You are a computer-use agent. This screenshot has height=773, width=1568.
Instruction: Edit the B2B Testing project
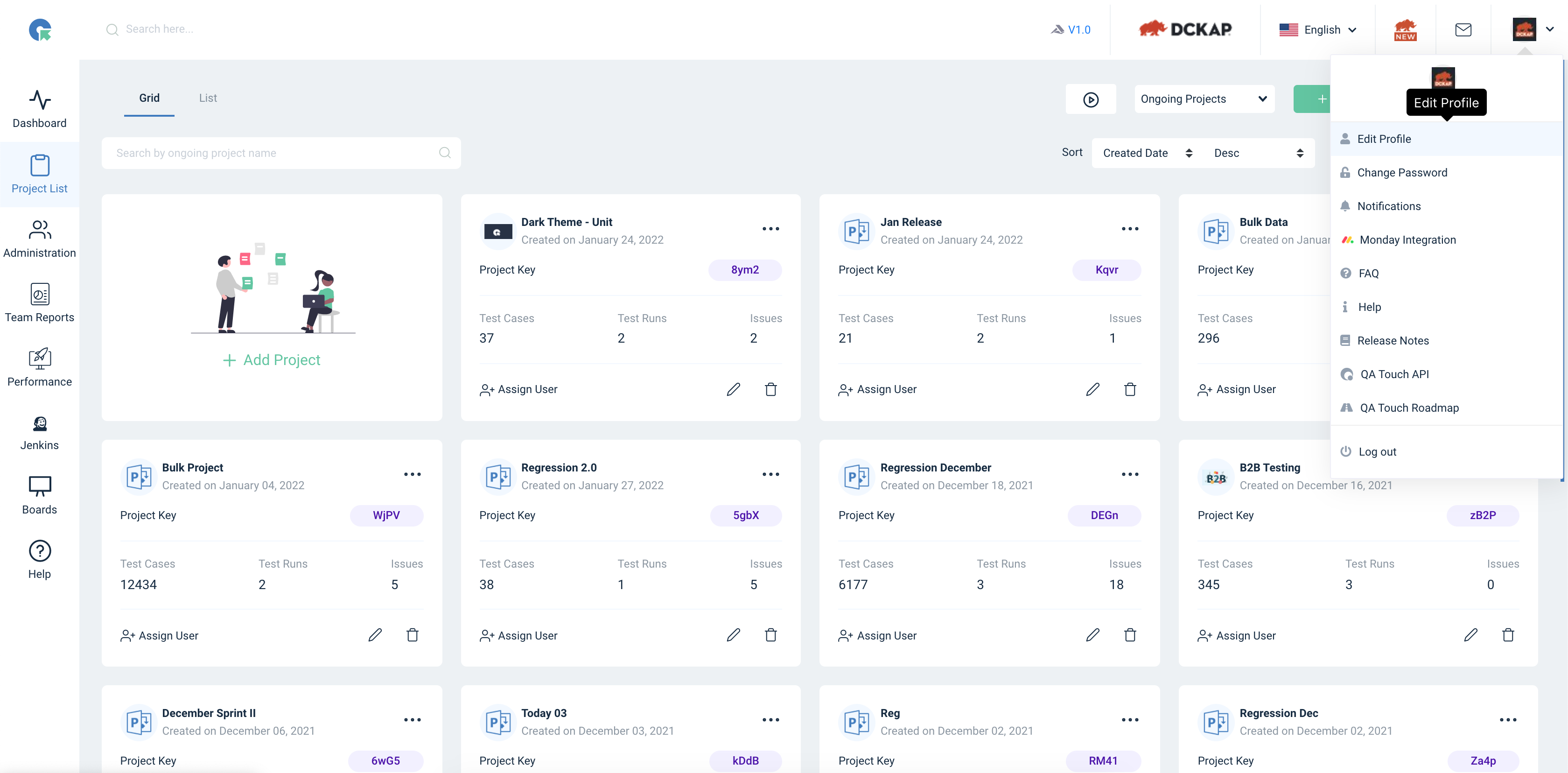point(1470,635)
